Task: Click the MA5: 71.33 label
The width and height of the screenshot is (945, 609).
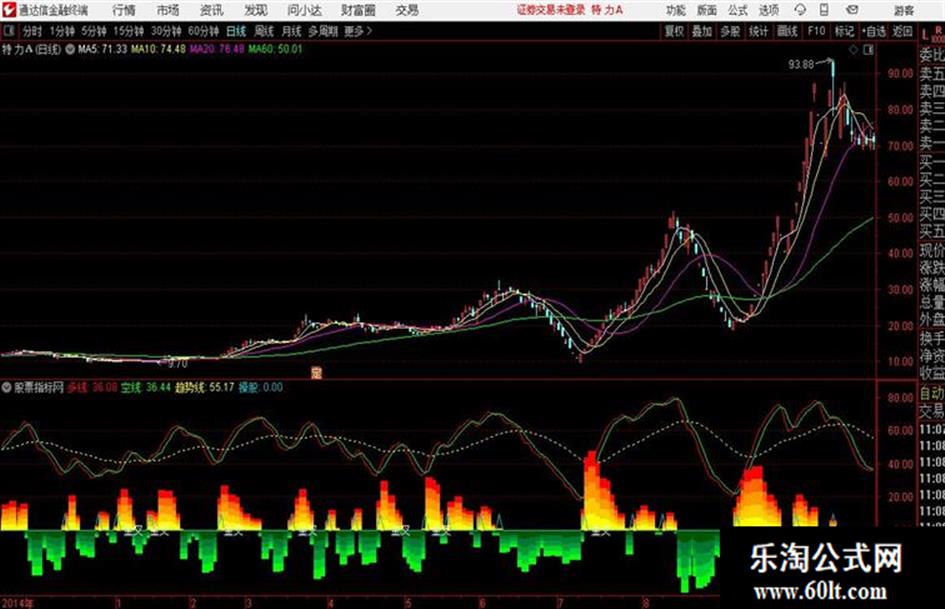Action: 102,49
